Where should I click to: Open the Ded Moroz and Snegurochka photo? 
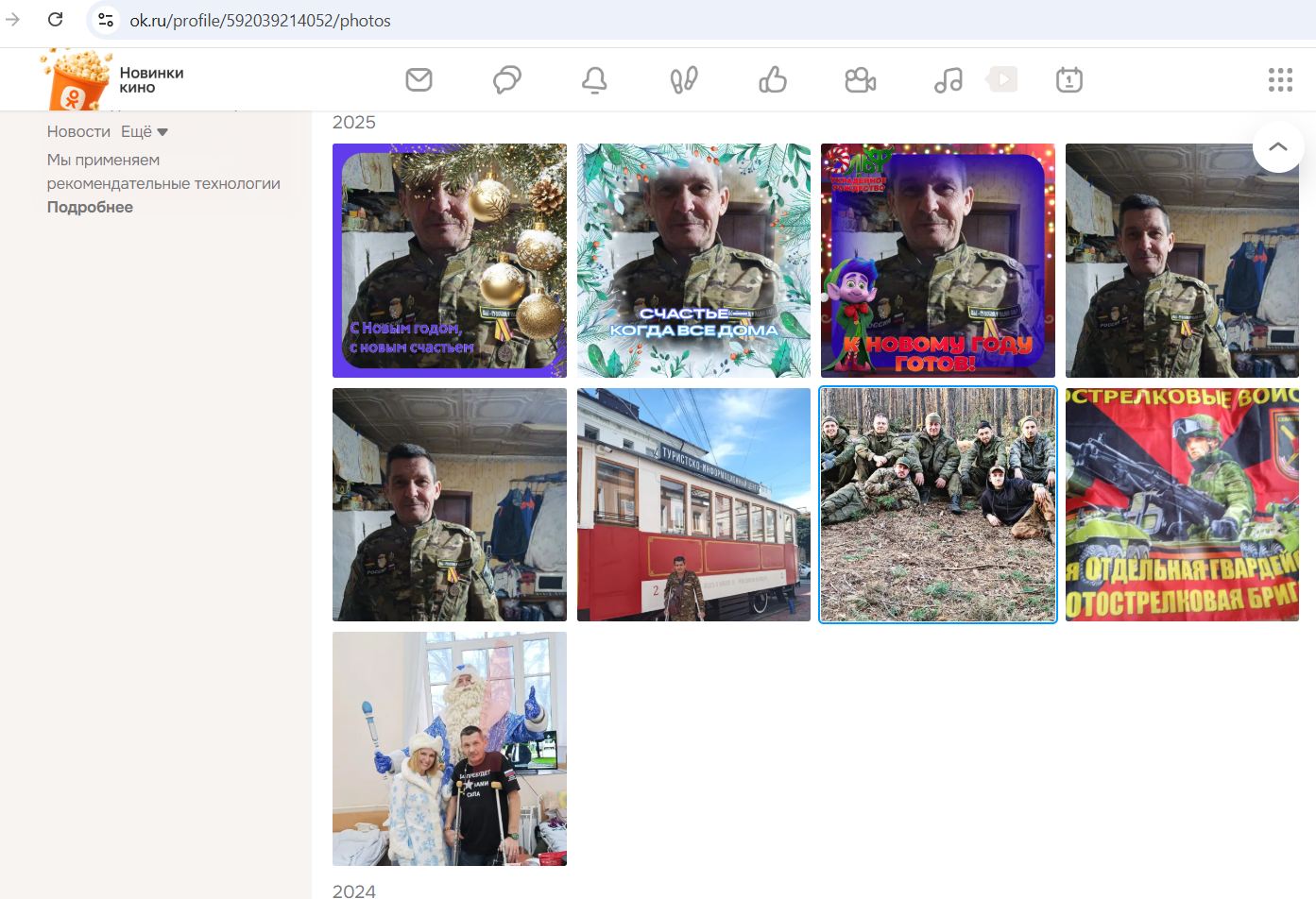450,749
